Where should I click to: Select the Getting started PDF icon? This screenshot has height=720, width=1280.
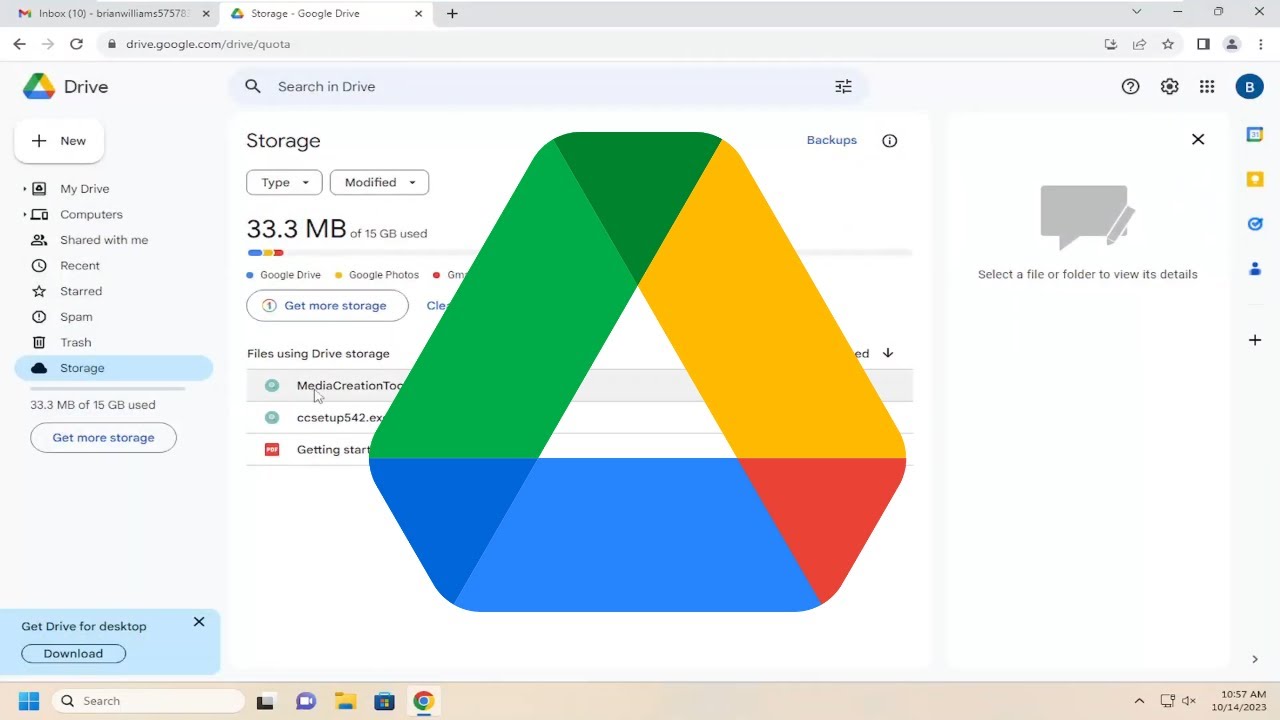coord(272,449)
